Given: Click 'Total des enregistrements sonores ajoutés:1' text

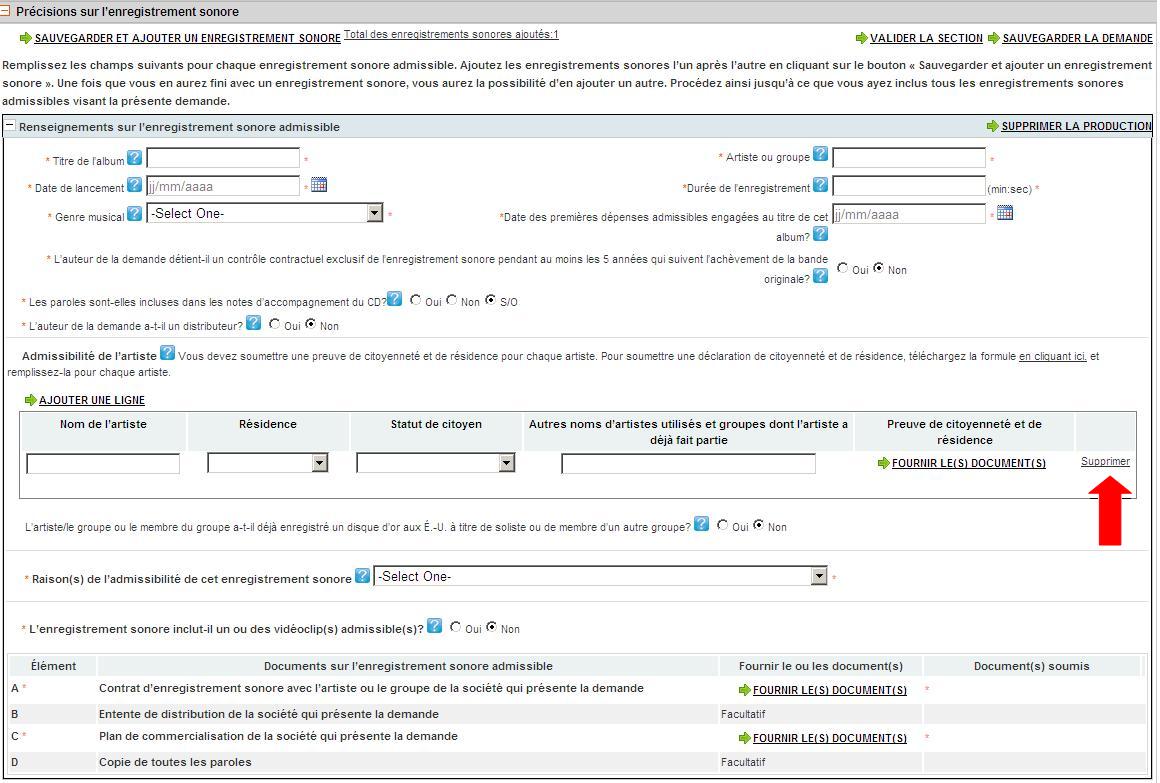Looking at the screenshot, I should pyautogui.click(x=451, y=34).
